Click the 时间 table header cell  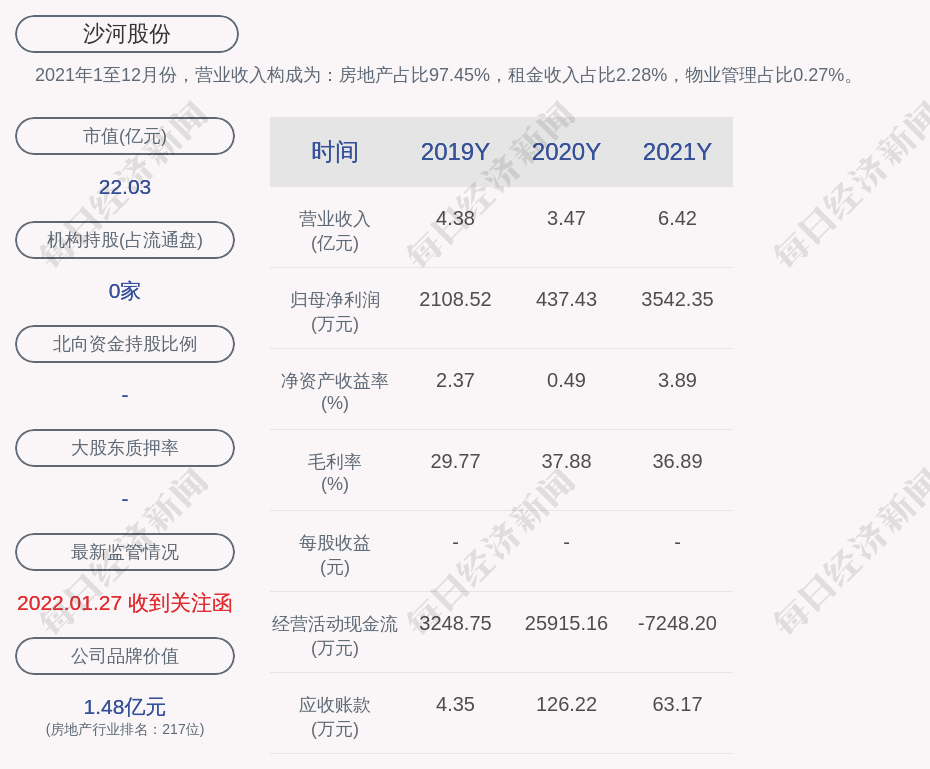pyautogui.click(x=335, y=152)
